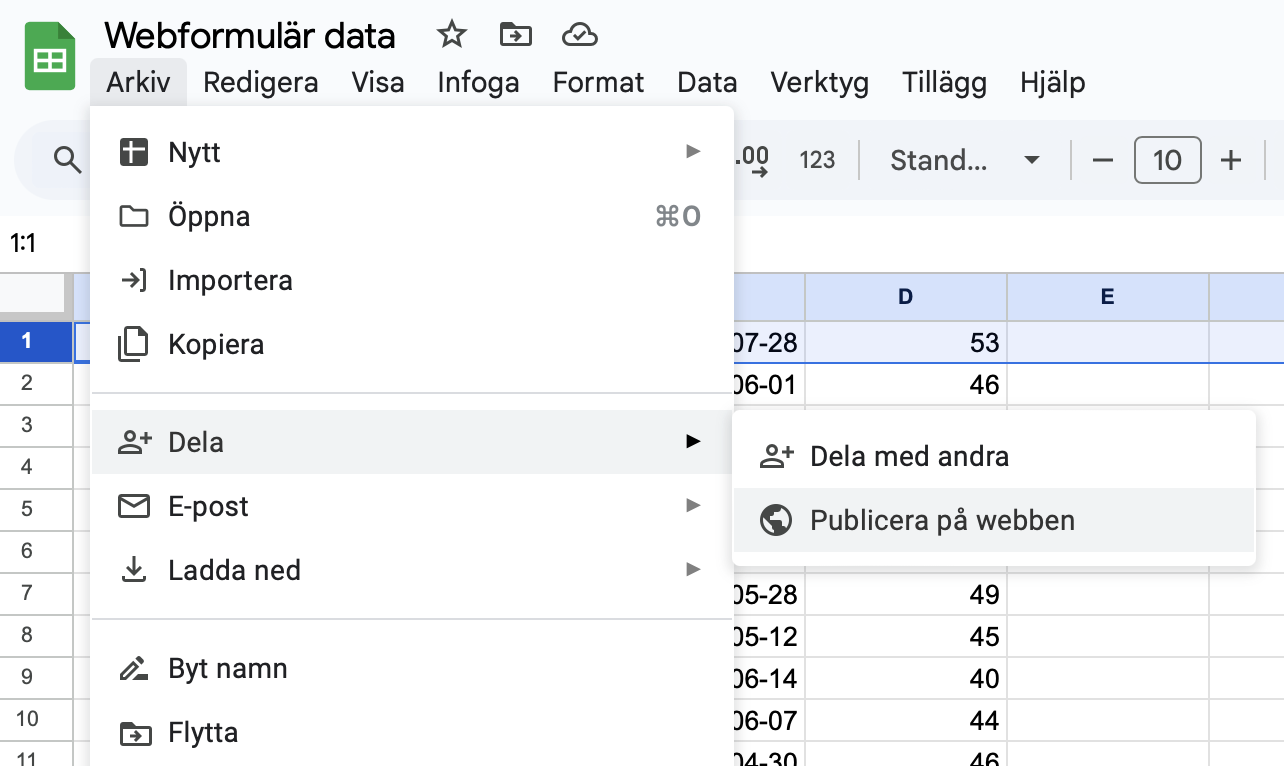Click the font size field showing 10

coord(1167,160)
